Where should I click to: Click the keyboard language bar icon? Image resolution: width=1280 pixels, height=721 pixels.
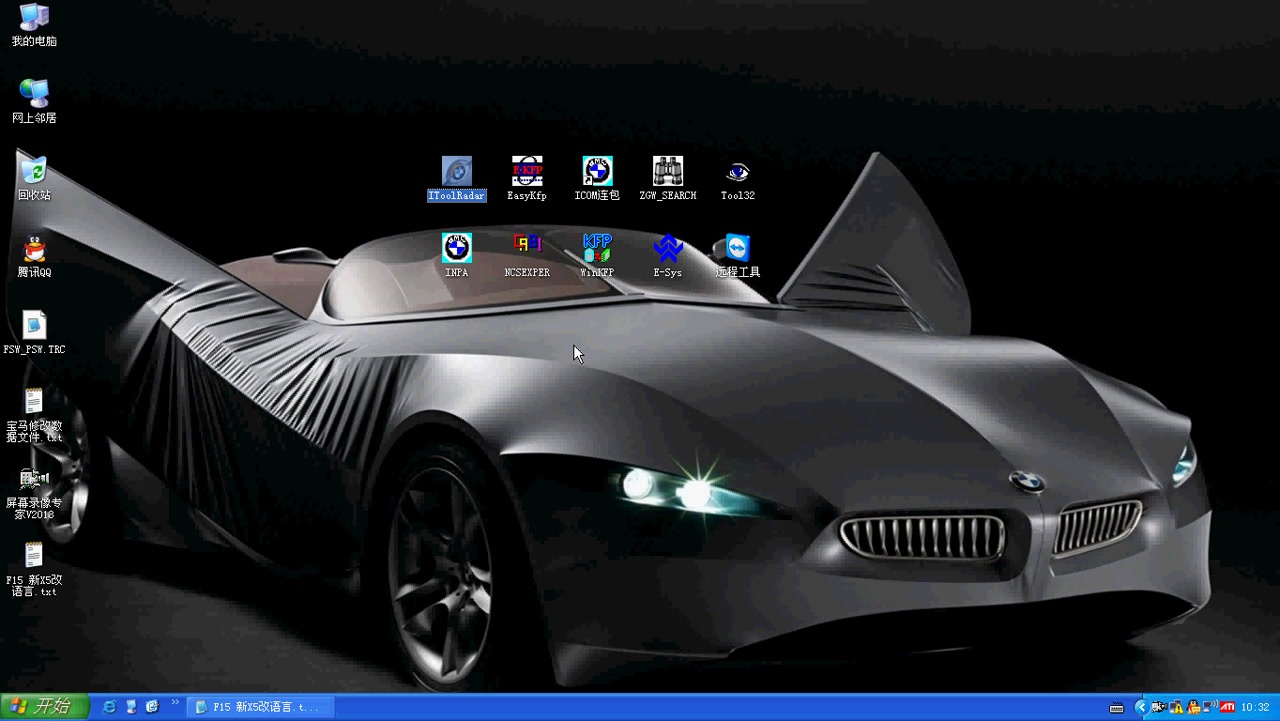click(x=1116, y=708)
